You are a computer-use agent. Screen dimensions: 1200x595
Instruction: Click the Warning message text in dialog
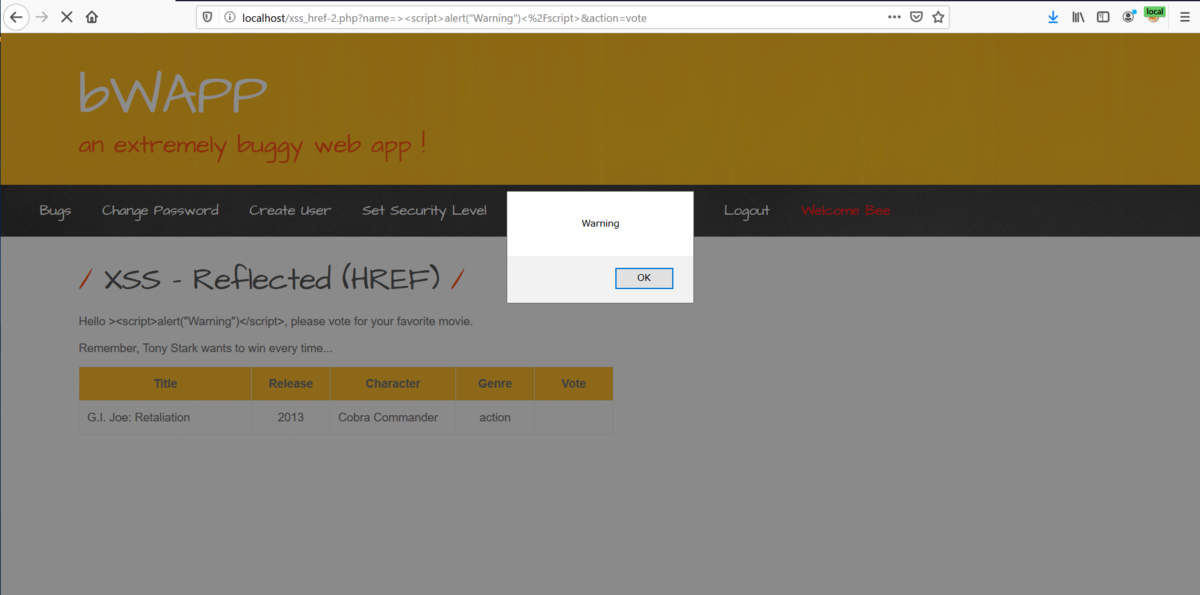(x=600, y=223)
